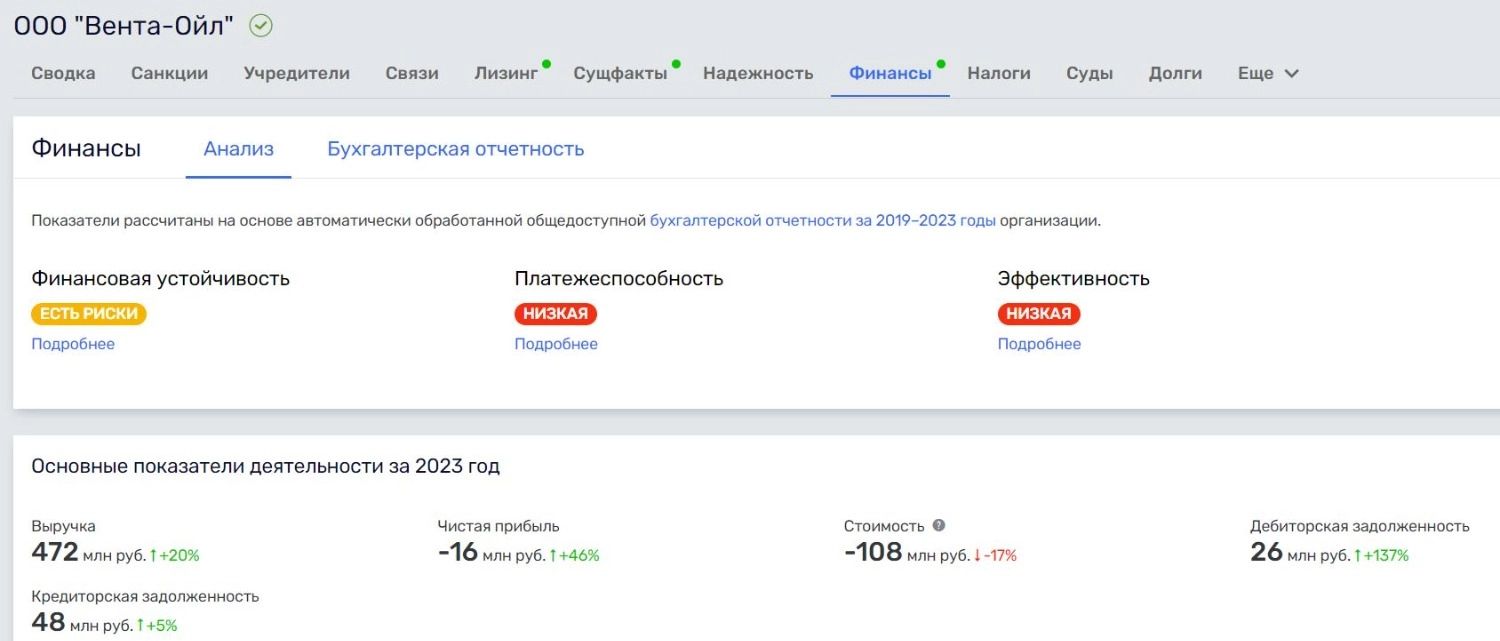Image resolution: width=1500 pixels, height=641 pixels.
Task: Click the Эффективность heading
Action: (x=1074, y=278)
